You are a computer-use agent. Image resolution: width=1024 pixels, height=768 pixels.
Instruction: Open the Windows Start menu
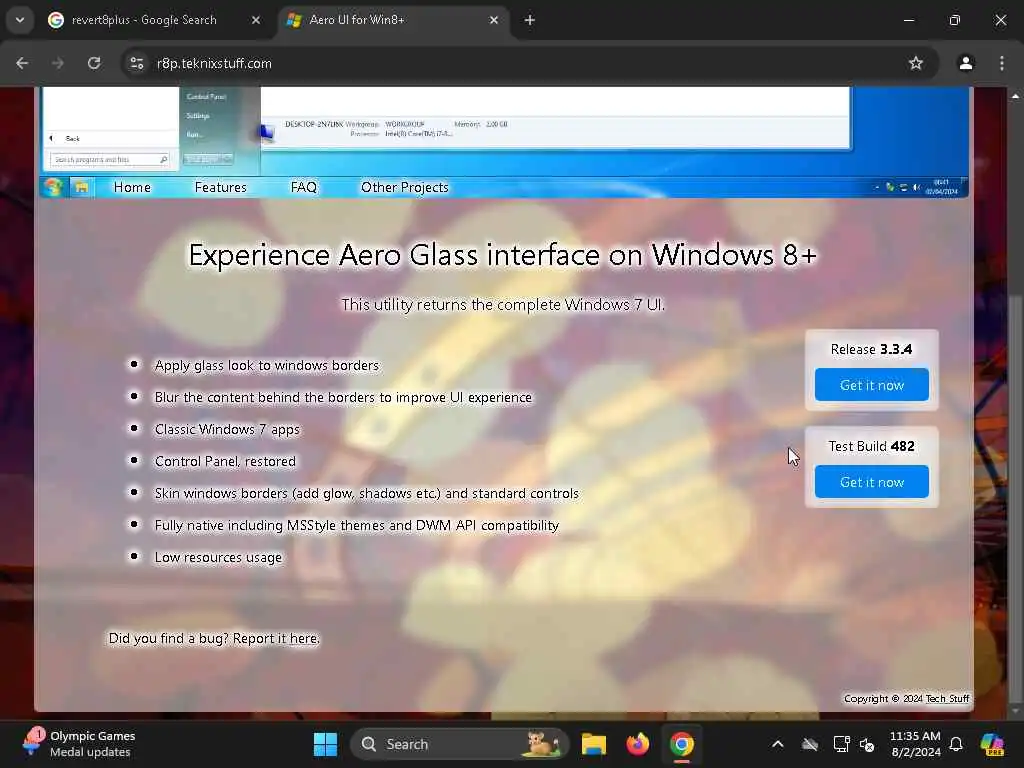click(x=325, y=744)
